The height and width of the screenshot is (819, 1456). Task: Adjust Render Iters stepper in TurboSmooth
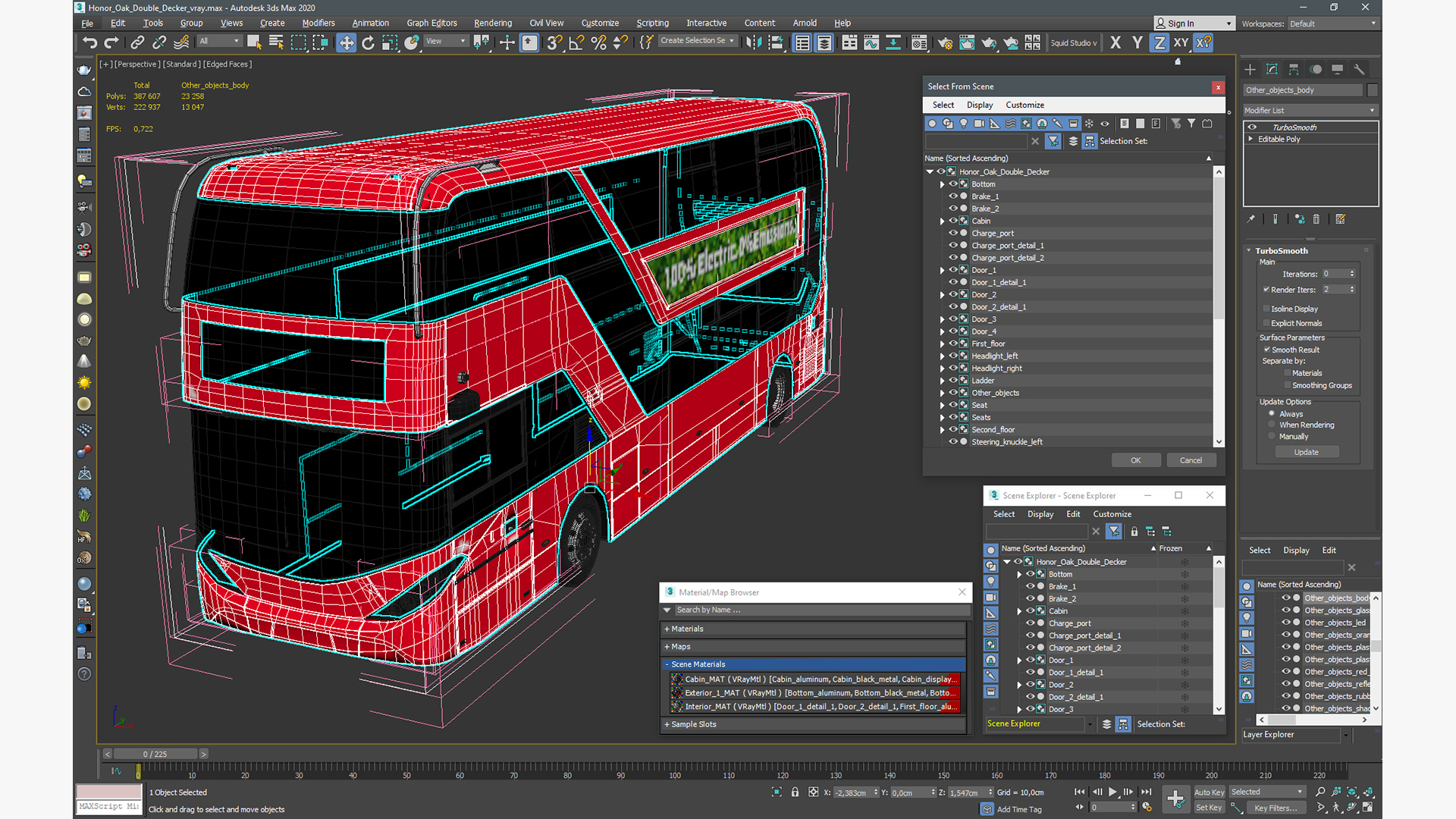coord(1354,290)
